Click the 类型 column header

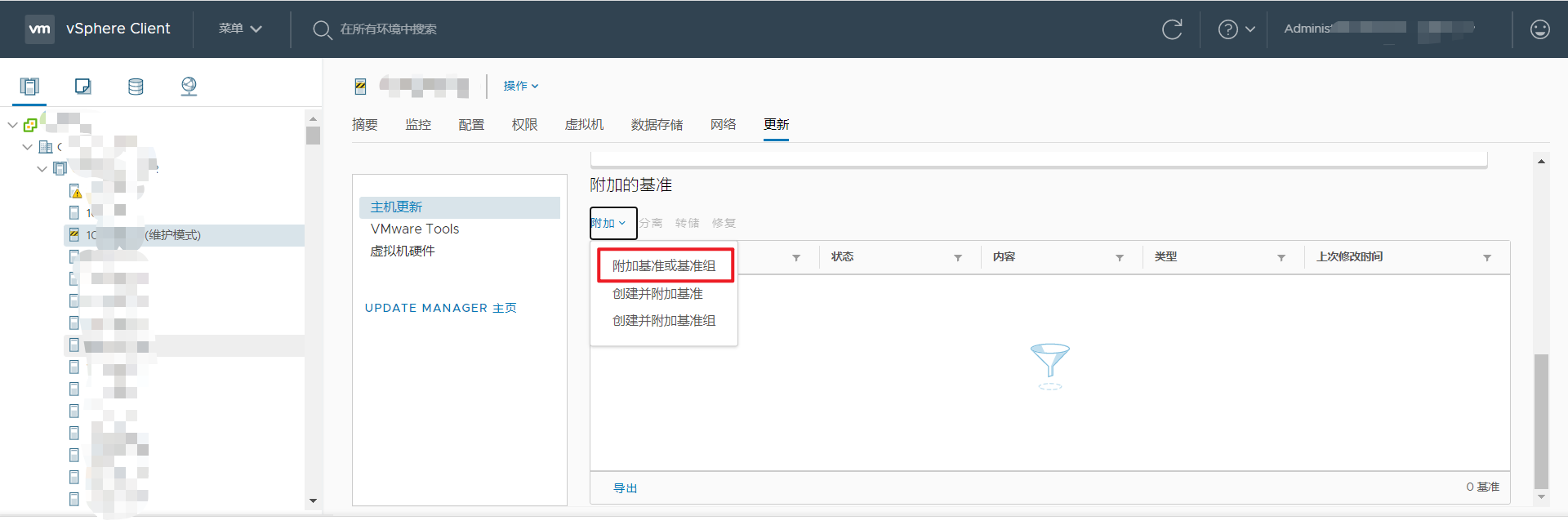pos(1165,257)
